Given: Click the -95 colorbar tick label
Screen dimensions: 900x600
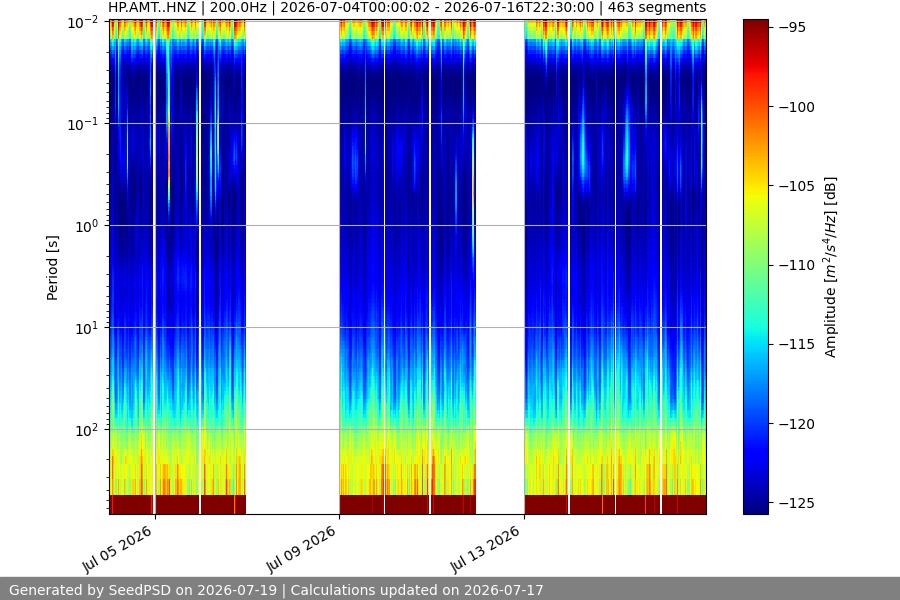Looking at the screenshot, I should point(792,28).
